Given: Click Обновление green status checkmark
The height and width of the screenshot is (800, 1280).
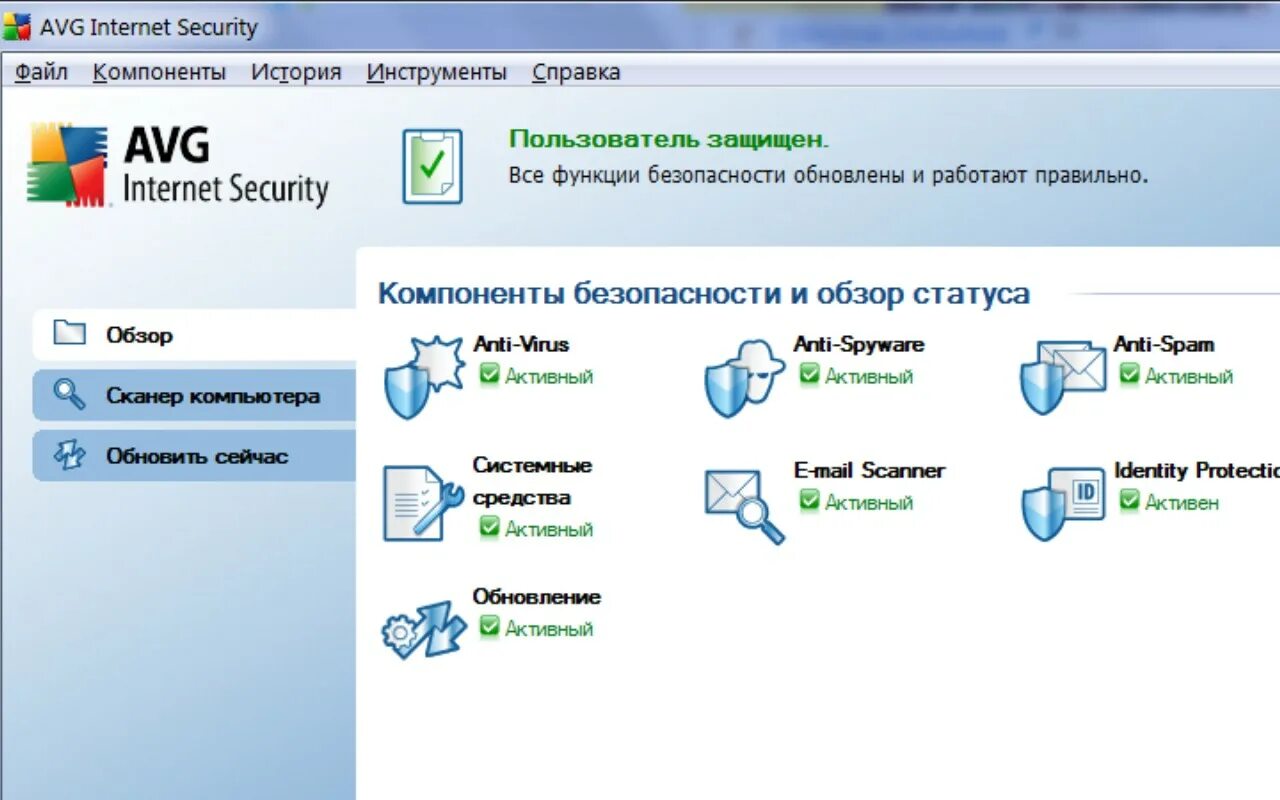Looking at the screenshot, I should [489, 627].
